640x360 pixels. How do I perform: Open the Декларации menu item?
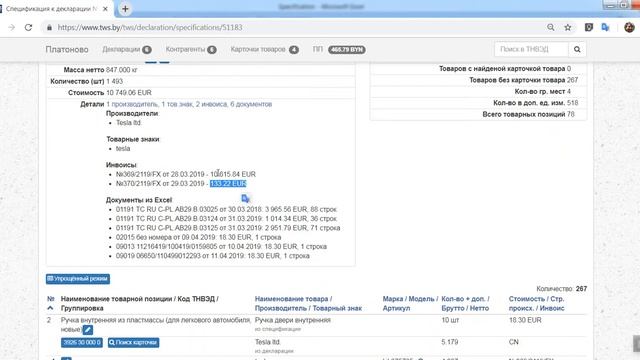(x=127, y=49)
